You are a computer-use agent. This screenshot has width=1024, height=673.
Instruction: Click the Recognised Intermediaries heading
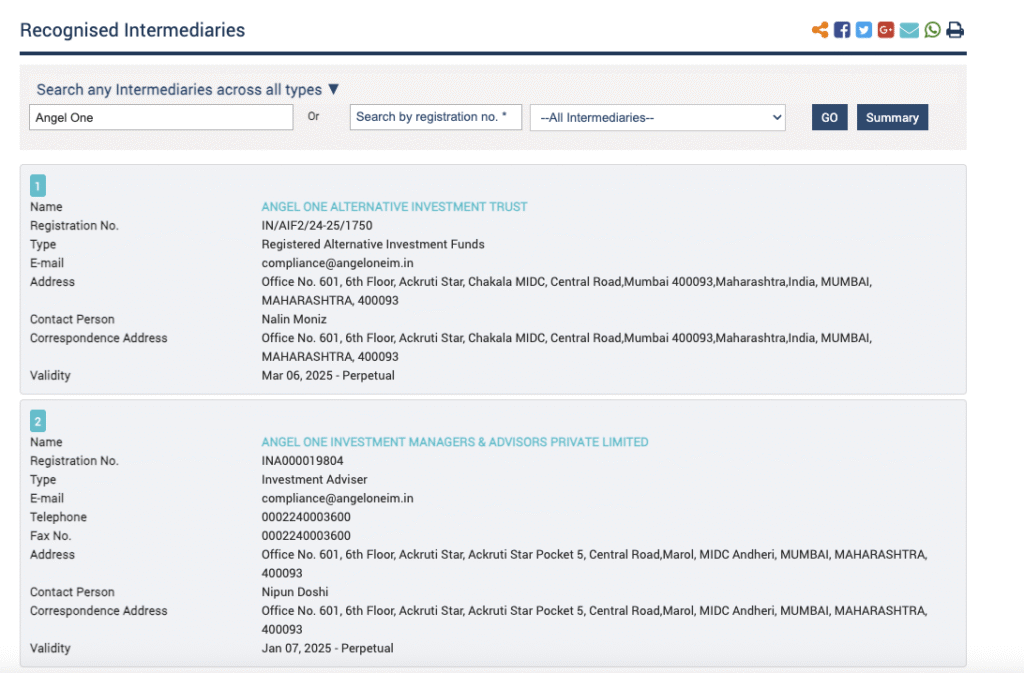coord(133,30)
